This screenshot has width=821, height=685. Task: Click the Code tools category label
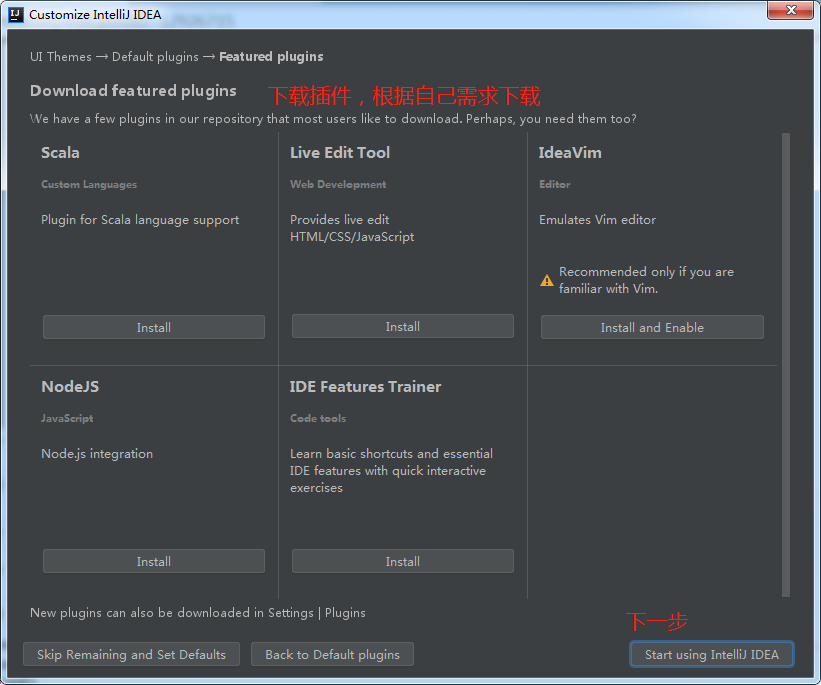[318, 418]
